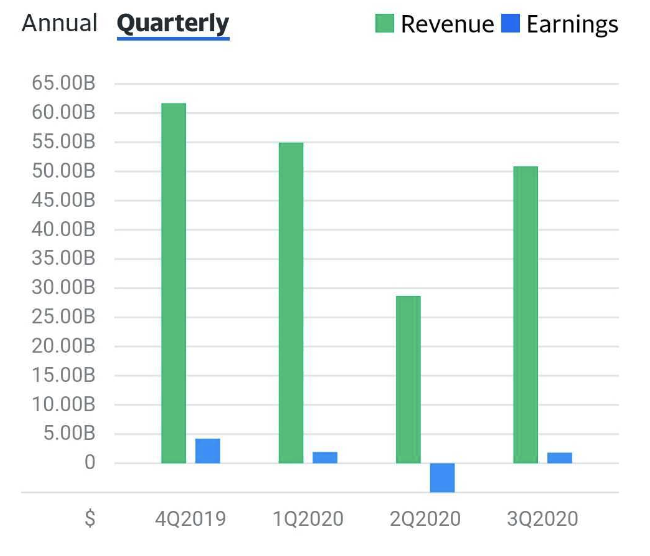Toggle the Earnings series legend label
650x556 pixels.
point(572,24)
